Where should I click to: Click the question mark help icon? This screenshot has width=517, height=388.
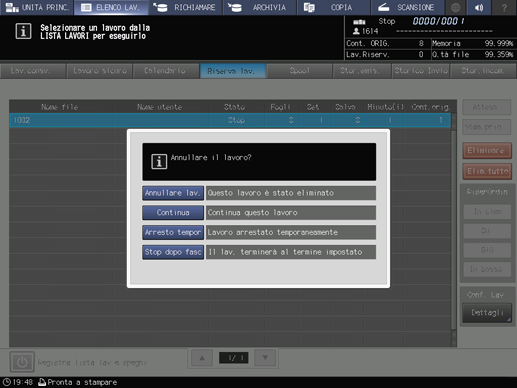pyautogui.click(x=504, y=7)
